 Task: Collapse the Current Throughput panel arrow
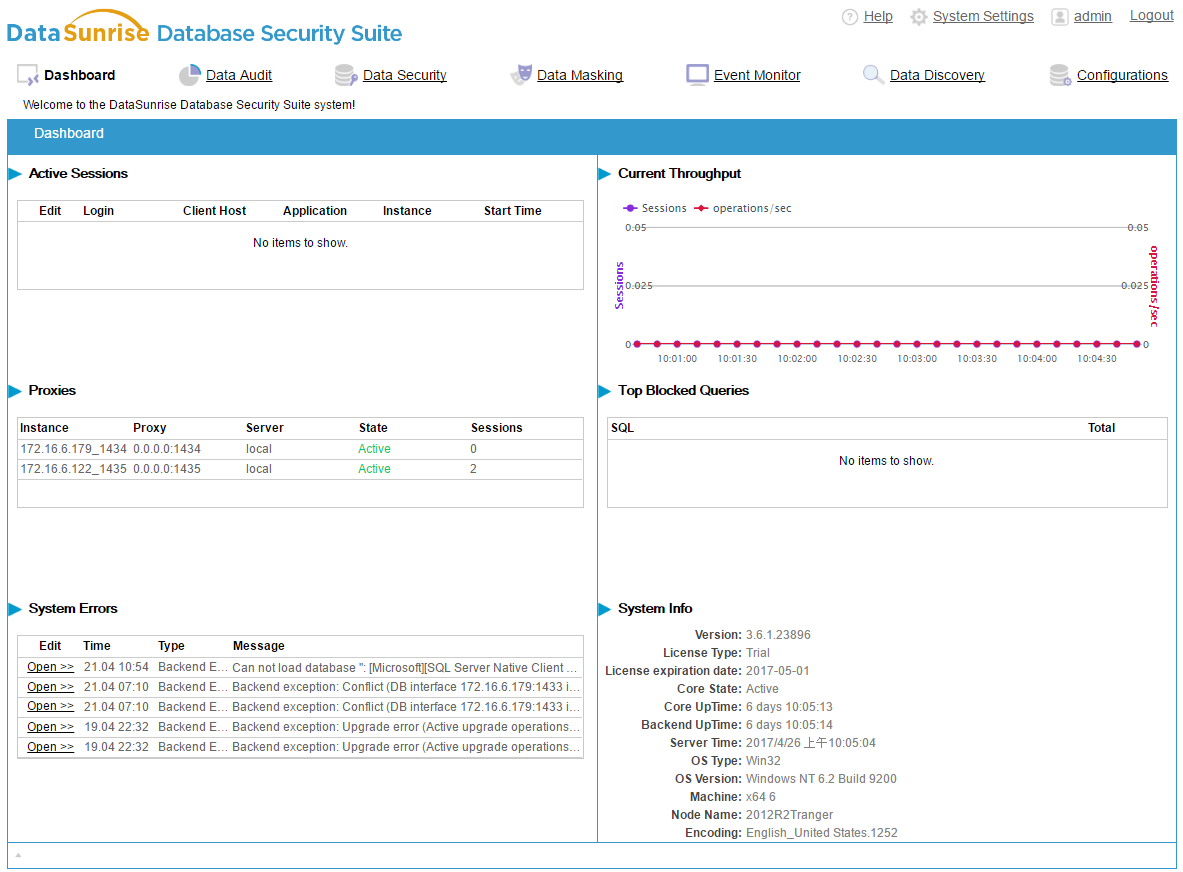604,173
